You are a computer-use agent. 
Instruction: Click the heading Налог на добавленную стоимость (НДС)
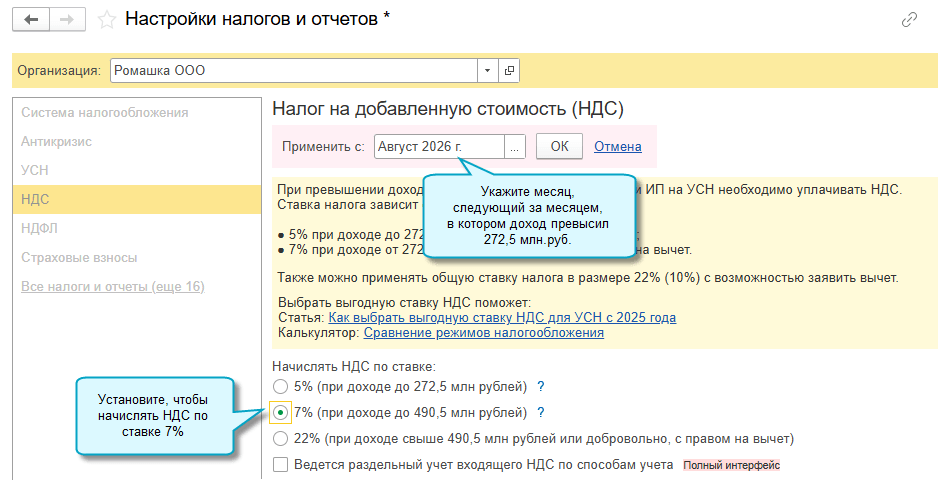click(448, 109)
